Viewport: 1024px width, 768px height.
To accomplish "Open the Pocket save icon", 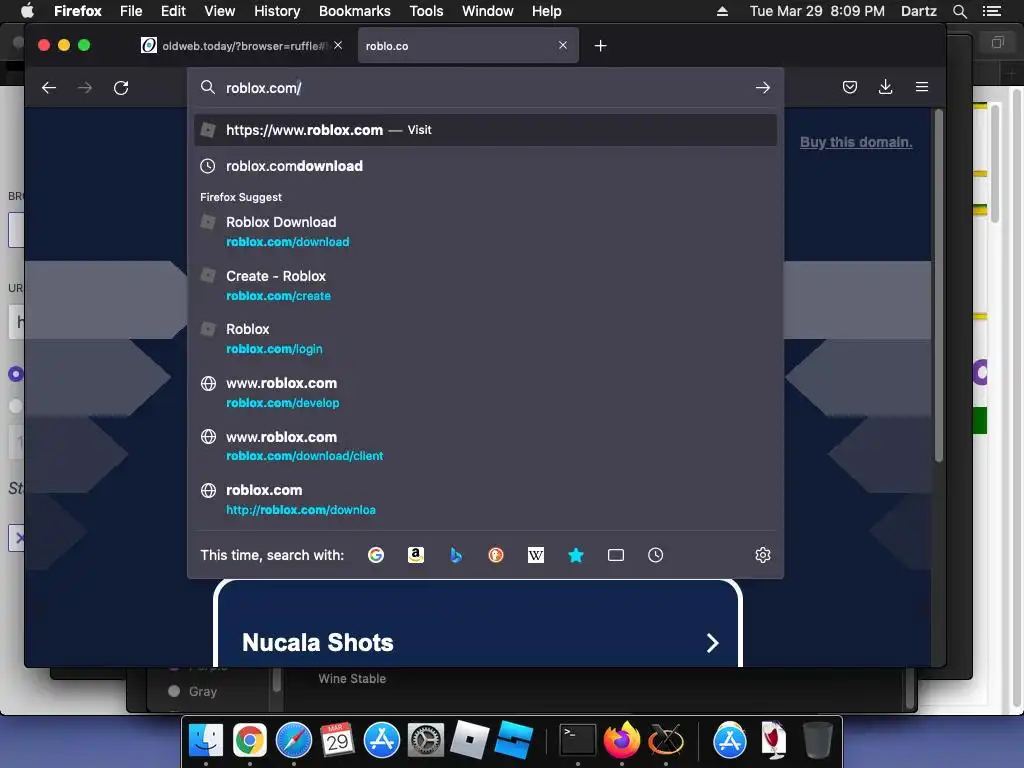I will pyautogui.click(x=850, y=87).
